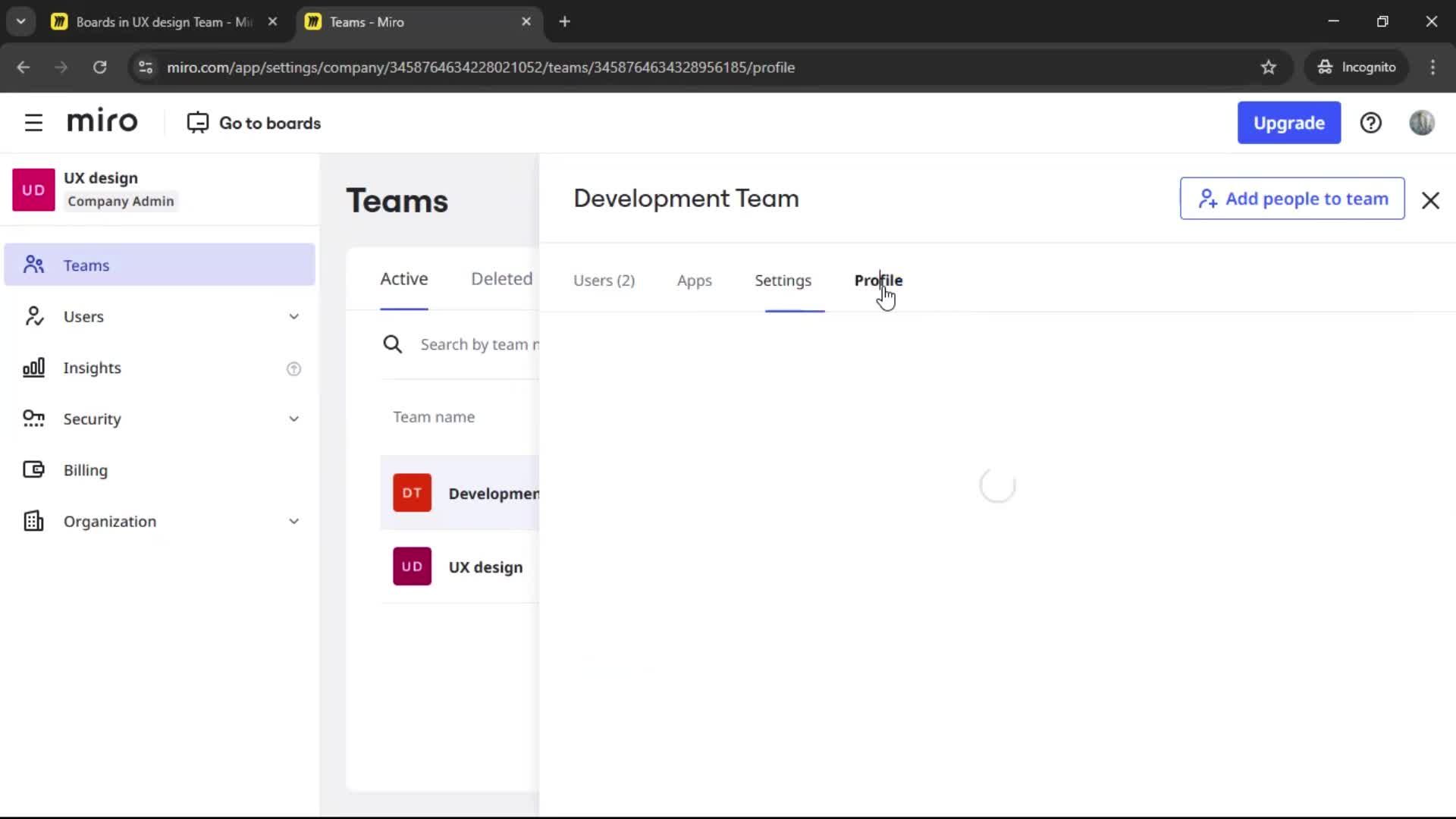This screenshot has height=819, width=1456.
Task: Reload the page
Action: [x=99, y=67]
